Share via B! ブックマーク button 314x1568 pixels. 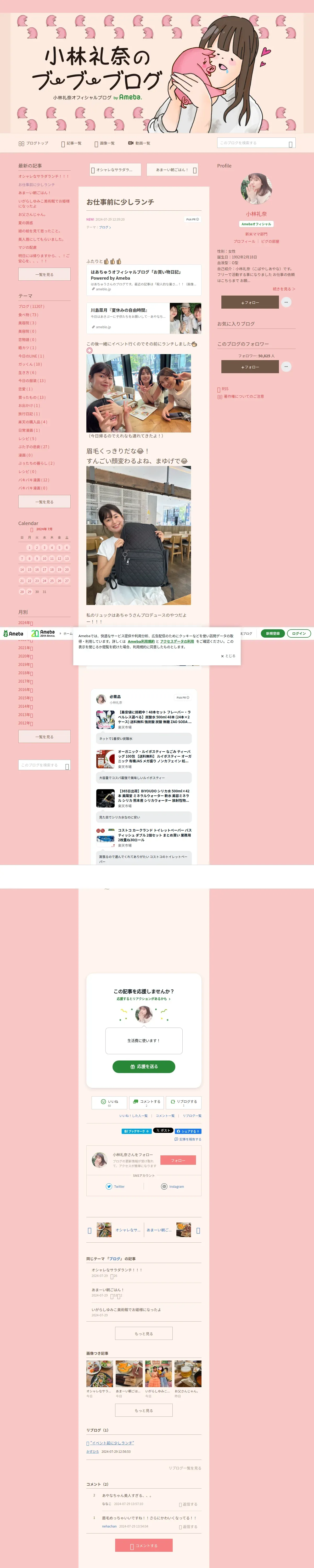(137, 1131)
